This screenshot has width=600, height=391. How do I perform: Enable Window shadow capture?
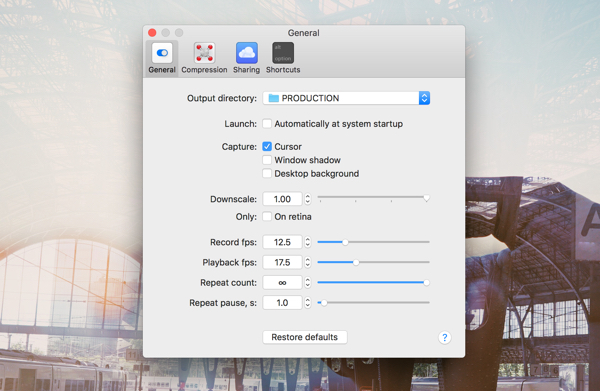click(x=267, y=160)
